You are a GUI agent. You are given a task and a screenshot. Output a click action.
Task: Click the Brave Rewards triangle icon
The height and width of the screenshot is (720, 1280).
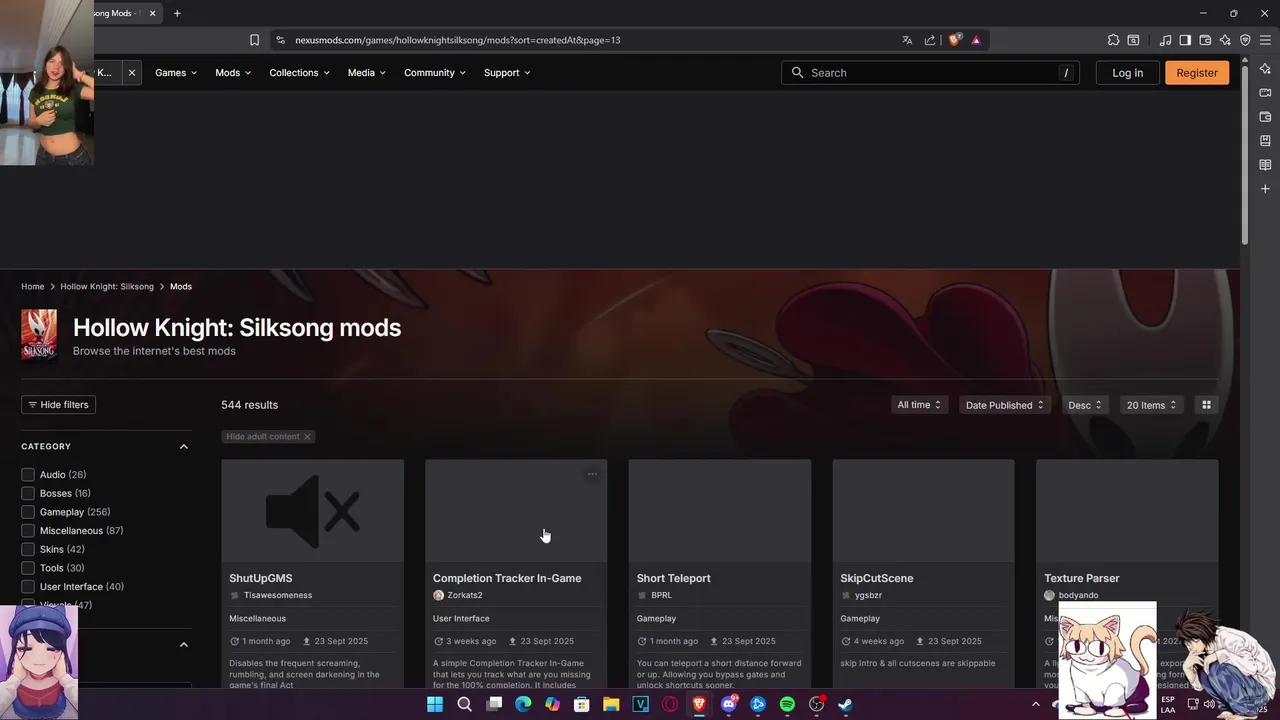(976, 40)
